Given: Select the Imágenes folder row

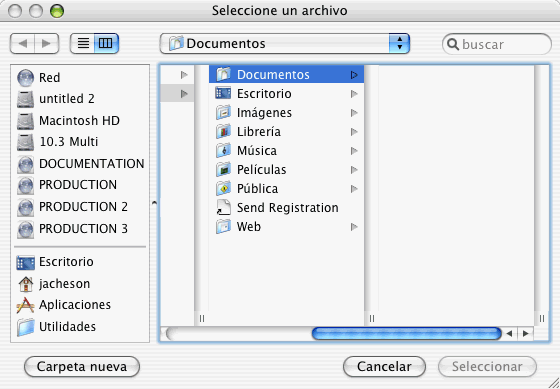Looking at the screenshot, I should pos(286,113).
